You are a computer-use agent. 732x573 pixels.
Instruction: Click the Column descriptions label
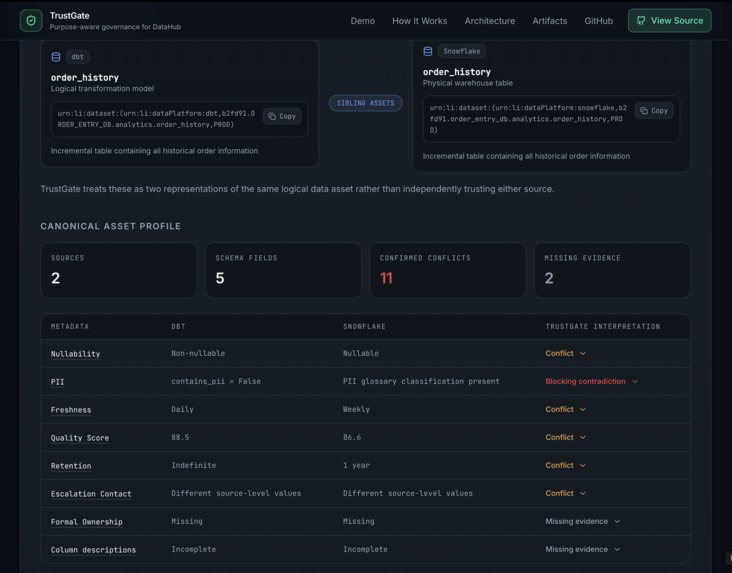[x=93, y=550]
